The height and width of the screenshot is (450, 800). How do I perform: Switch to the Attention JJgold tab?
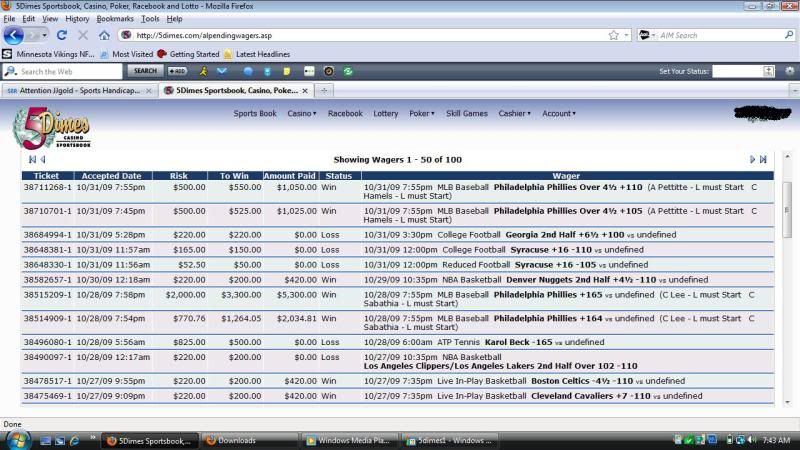[x=79, y=90]
